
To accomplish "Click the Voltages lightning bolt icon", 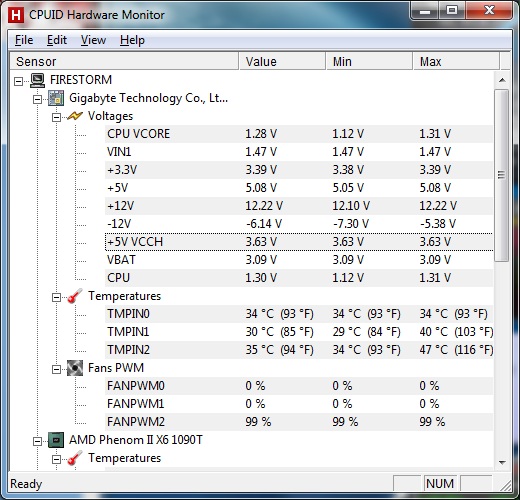I will 75,116.
